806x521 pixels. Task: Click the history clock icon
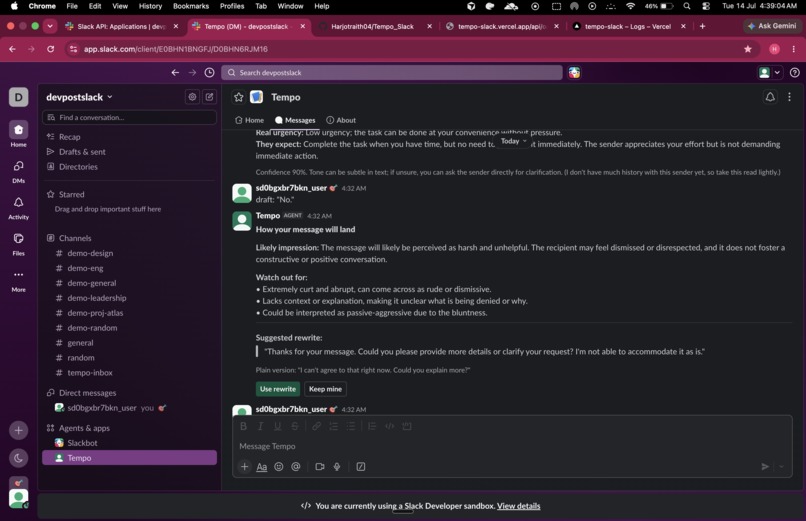[x=209, y=72]
